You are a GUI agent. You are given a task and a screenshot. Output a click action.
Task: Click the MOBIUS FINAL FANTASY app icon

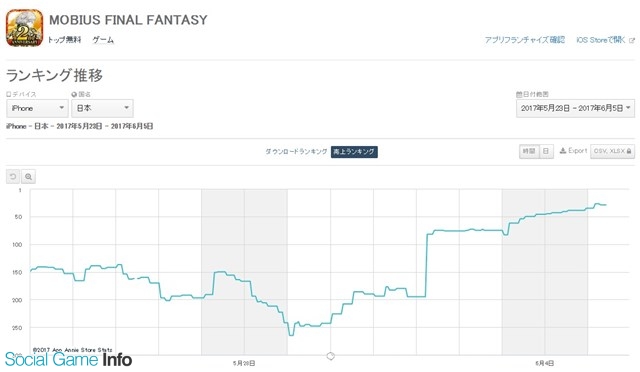pyautogui.click(x=24, y=28)
